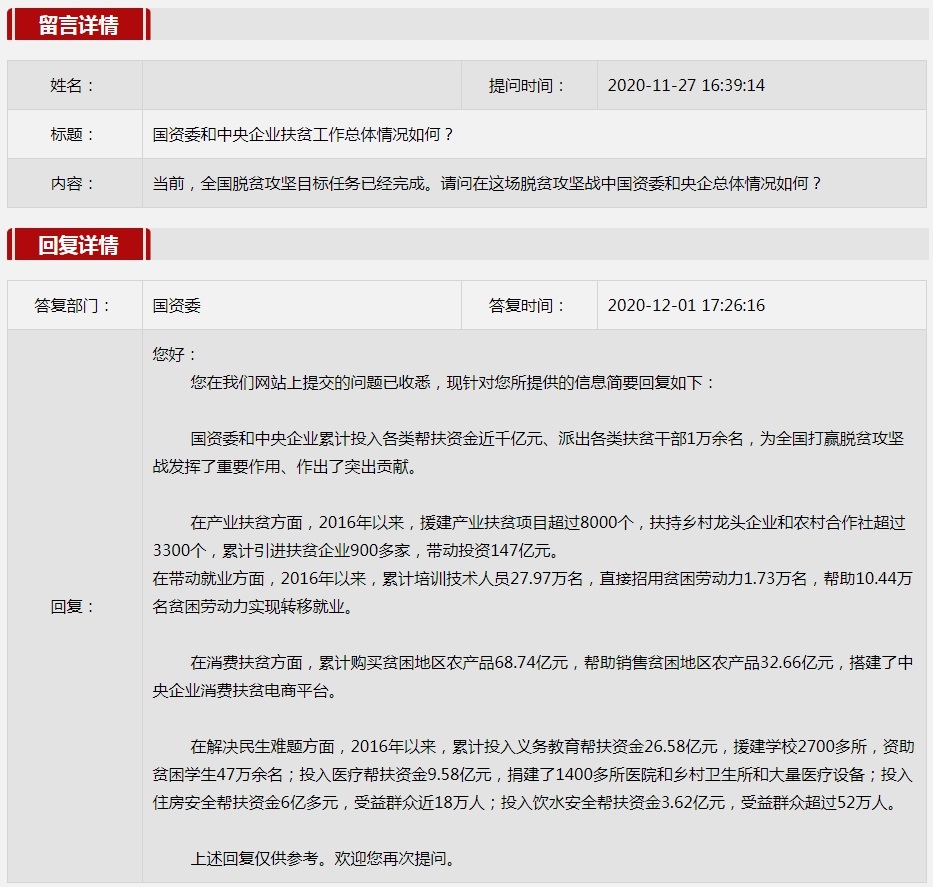Click the 回复 label in the reply row
933x887 pixels.
(x=74, y=607)
